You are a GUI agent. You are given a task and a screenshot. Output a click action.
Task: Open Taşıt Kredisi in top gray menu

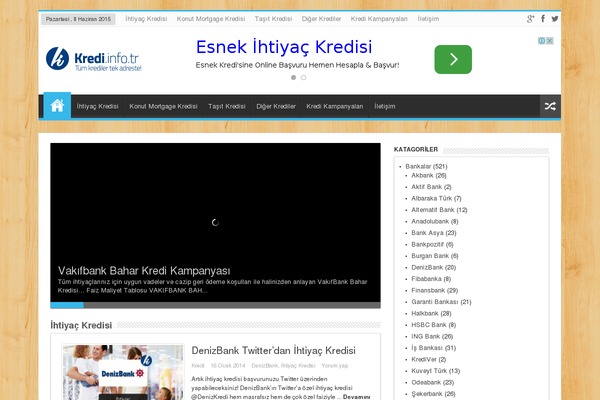273,19
